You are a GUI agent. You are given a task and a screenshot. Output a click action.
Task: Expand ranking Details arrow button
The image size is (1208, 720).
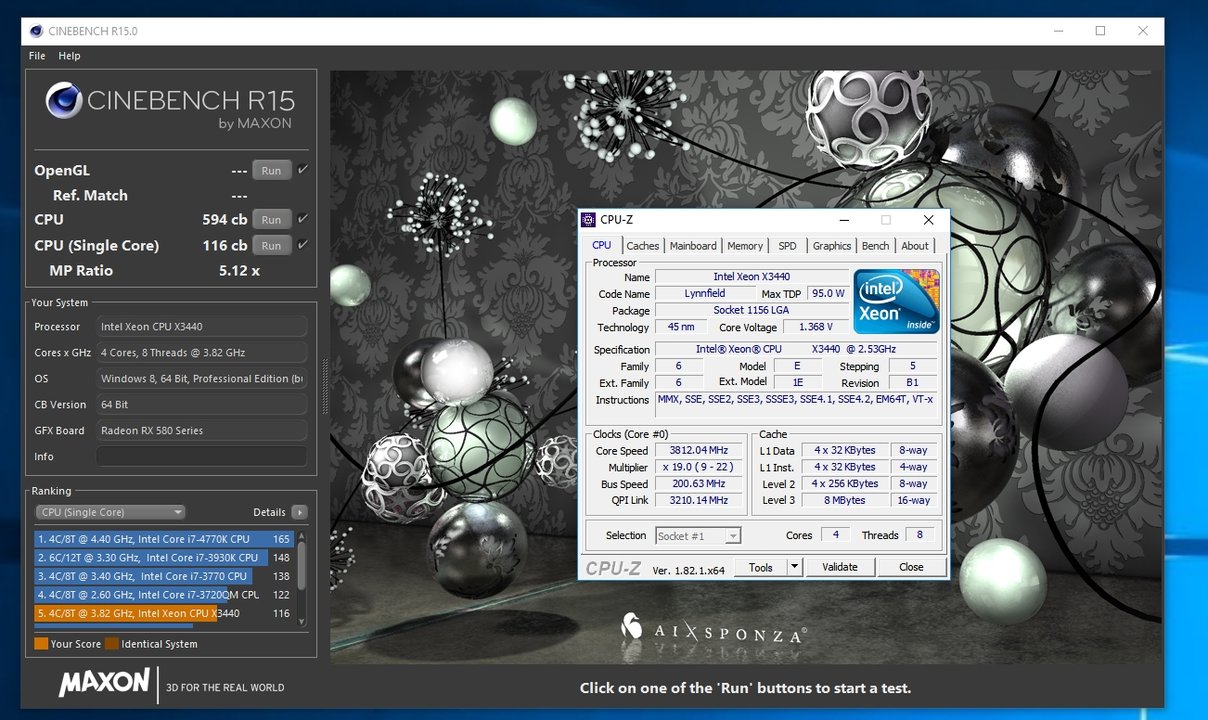299,512
